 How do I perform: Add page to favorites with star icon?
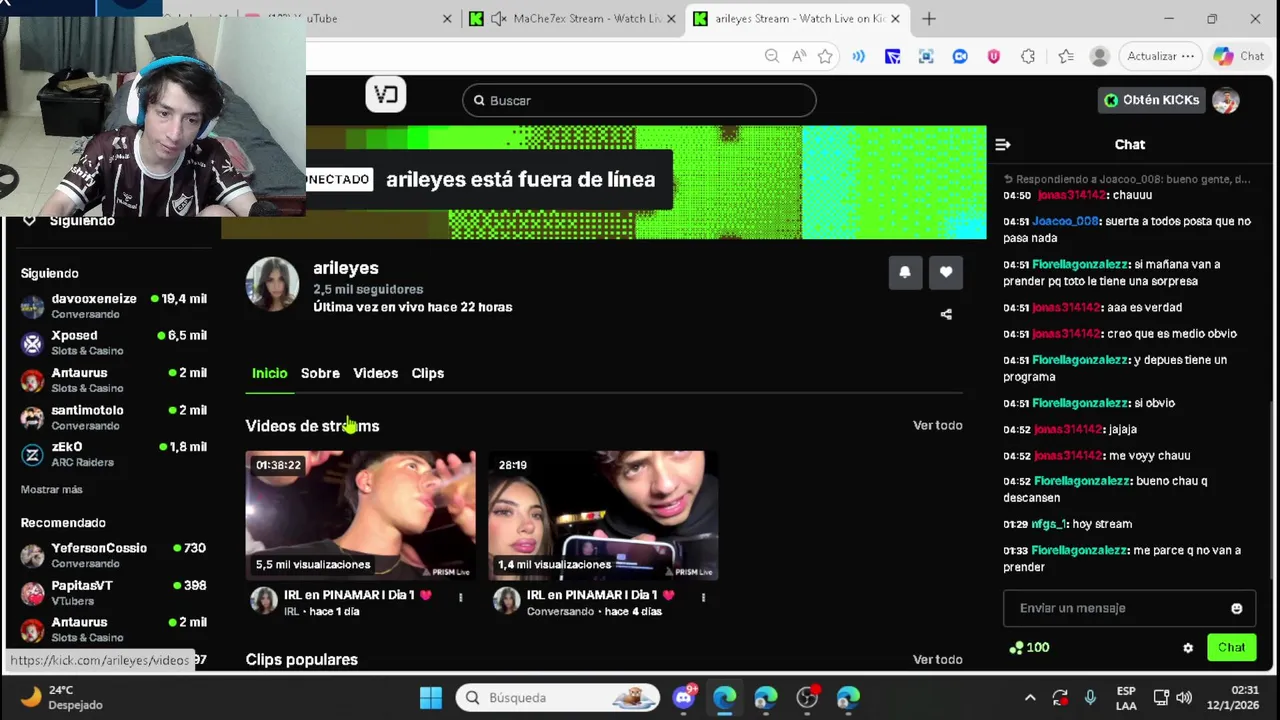(x=825, y=56)
